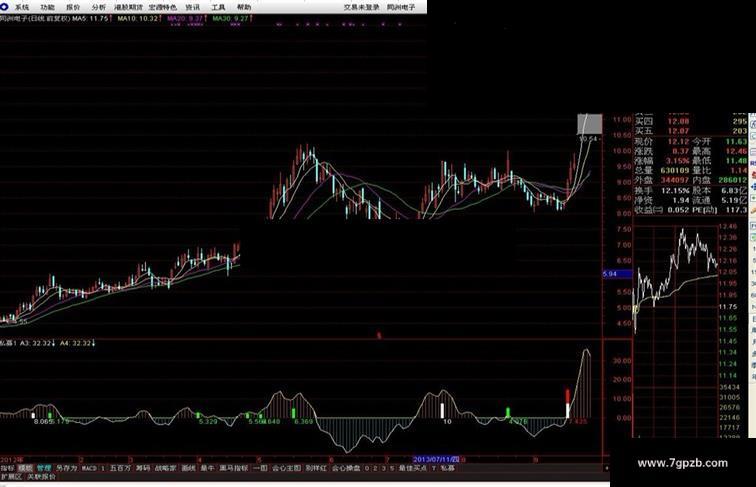This screenshot has height=487, width=756.
Task: Switch to the 别样红 indicator tab
Action: [x=316, y=468]
